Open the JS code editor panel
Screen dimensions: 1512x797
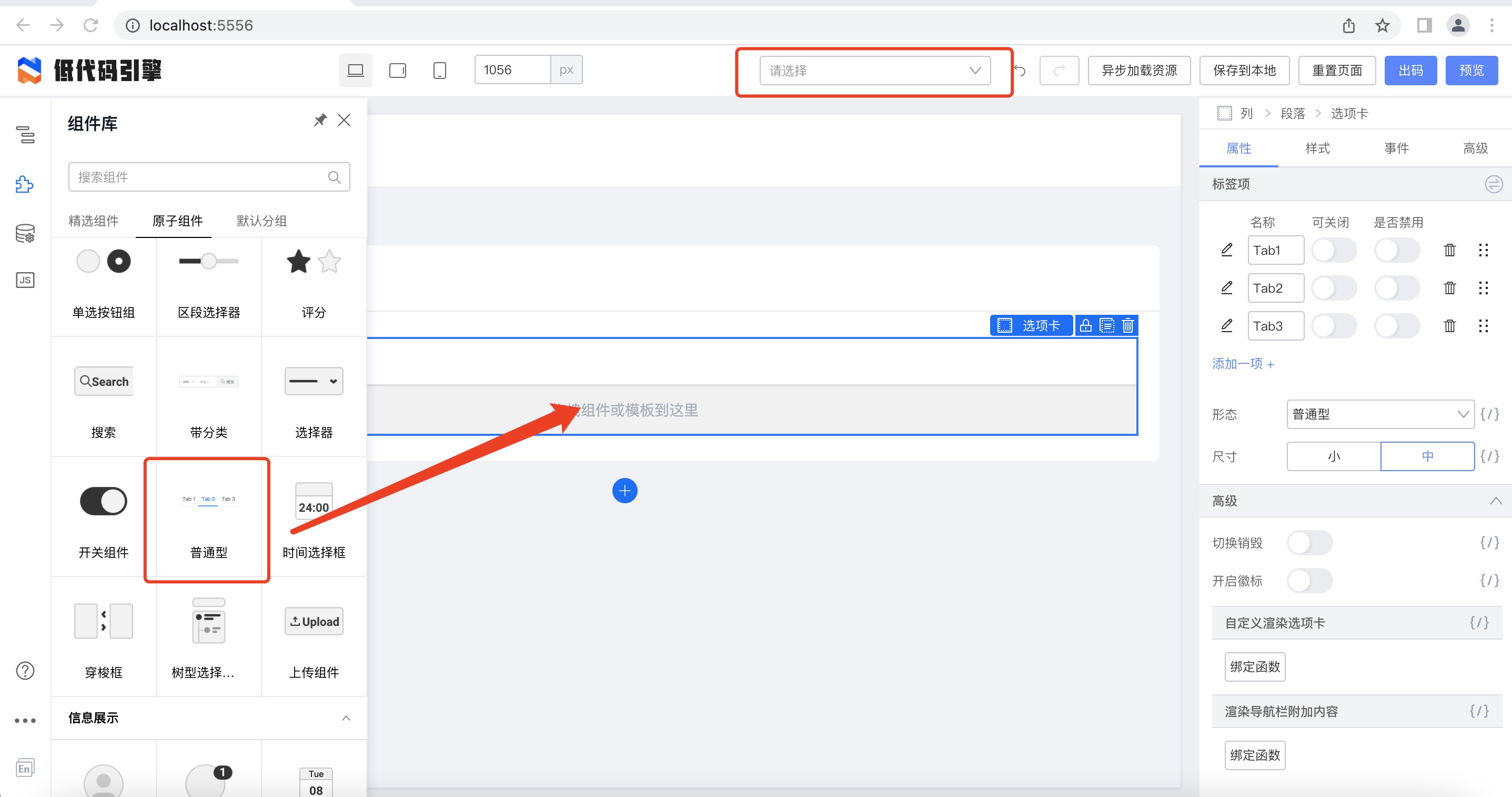(25, 280)
